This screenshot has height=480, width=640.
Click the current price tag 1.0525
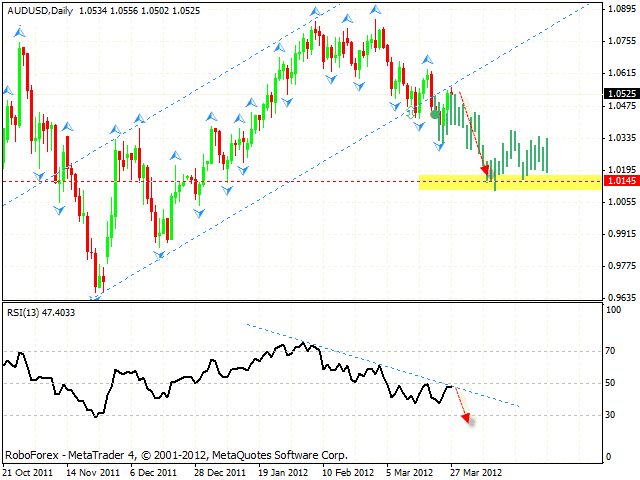coord(617,94)
